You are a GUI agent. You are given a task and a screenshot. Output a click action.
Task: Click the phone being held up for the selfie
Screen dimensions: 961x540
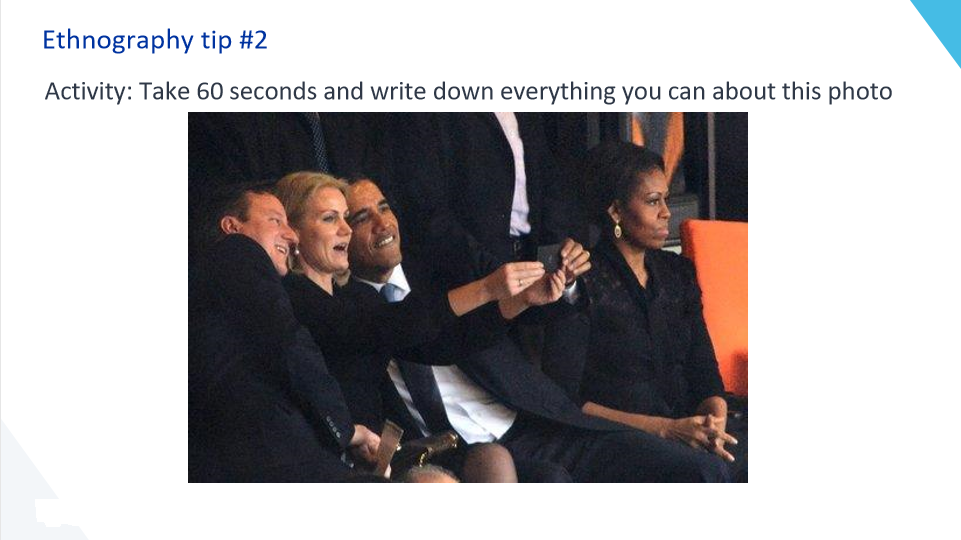[549, 257]
